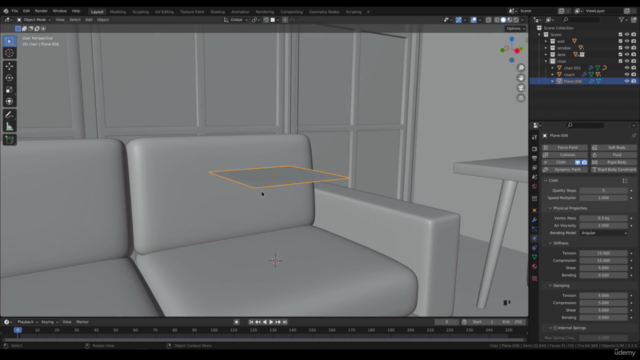Expand the wall collection in outliner
The image size is (640, 360).
tap(546, 41)
